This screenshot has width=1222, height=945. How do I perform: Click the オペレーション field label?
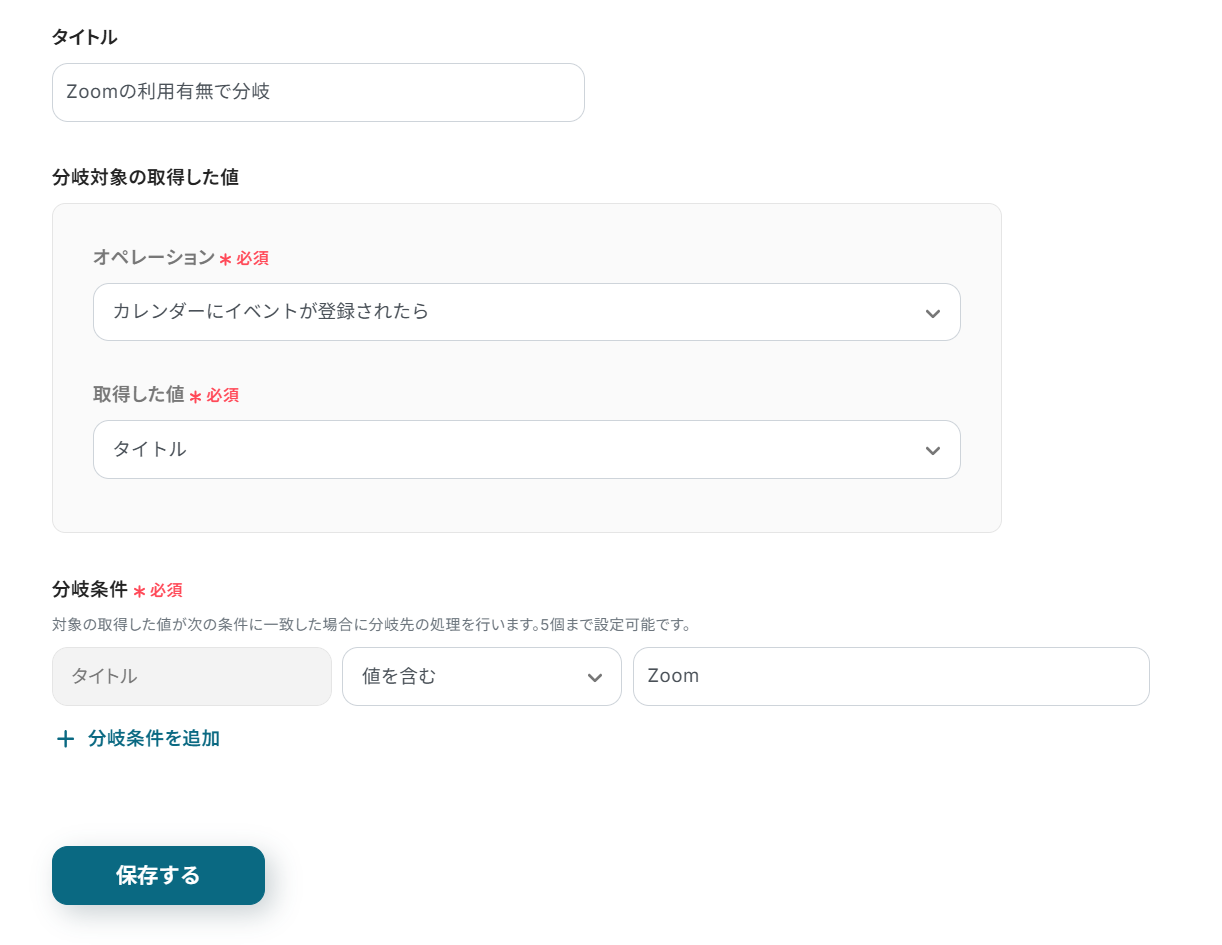tap(154, 258)
